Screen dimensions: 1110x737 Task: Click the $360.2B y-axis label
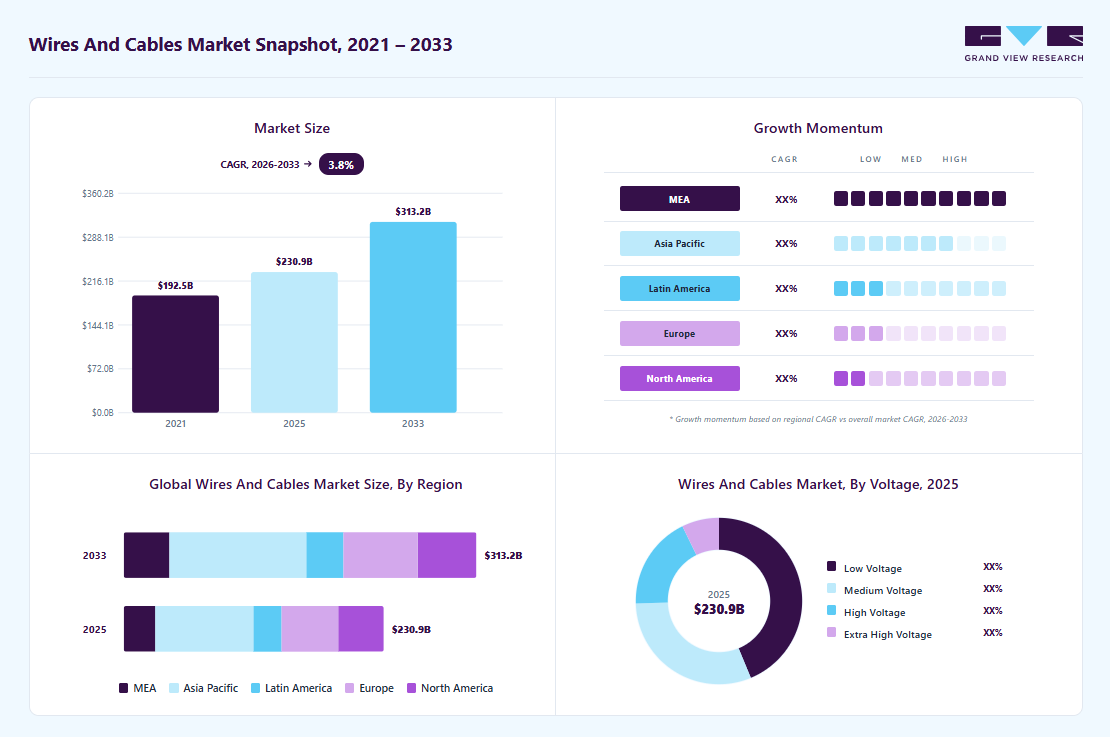tap(98, 193)
